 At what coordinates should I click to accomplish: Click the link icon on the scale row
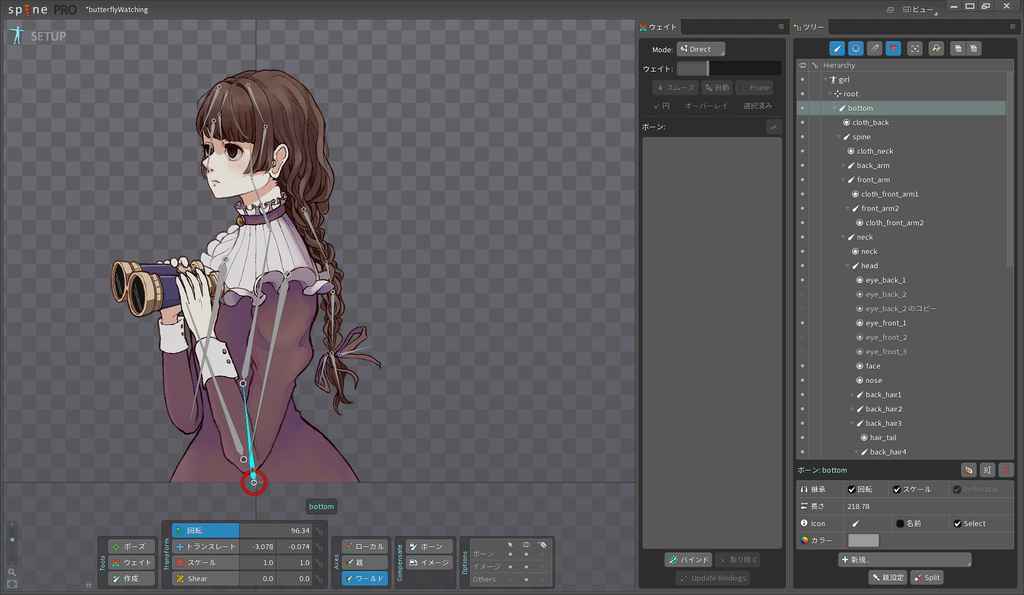tap(319, 562)
